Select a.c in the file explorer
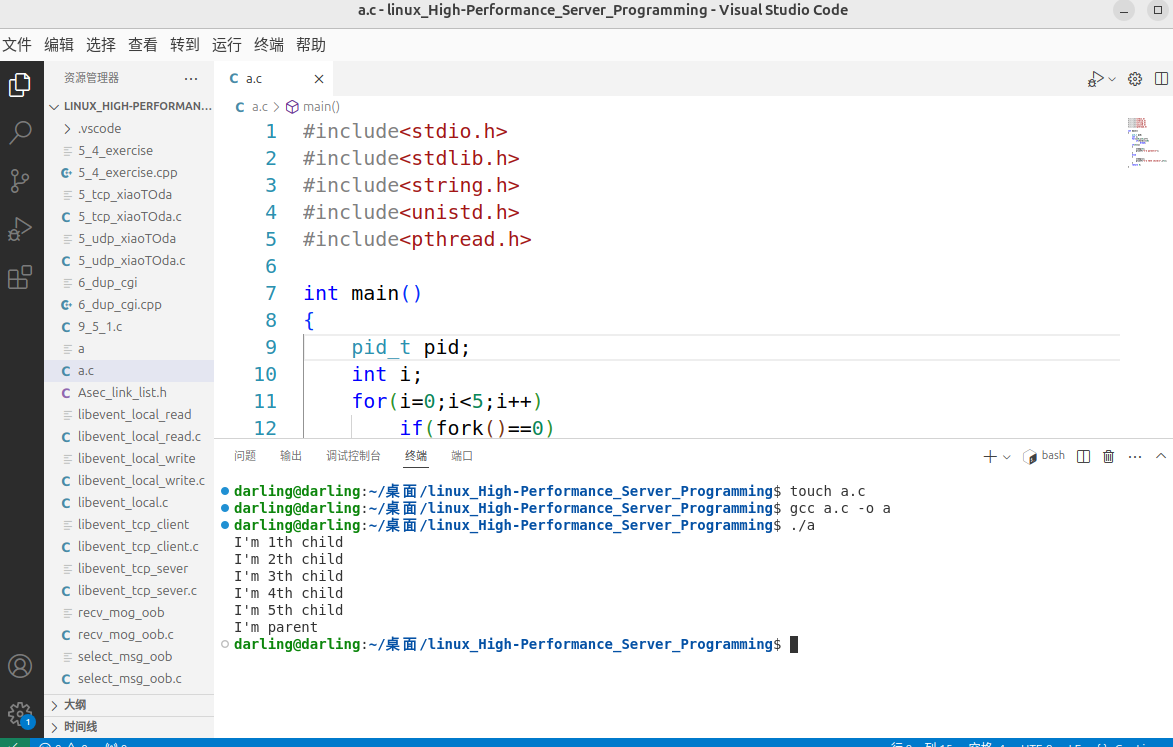The image size is (1173, 747). [129, 371]
